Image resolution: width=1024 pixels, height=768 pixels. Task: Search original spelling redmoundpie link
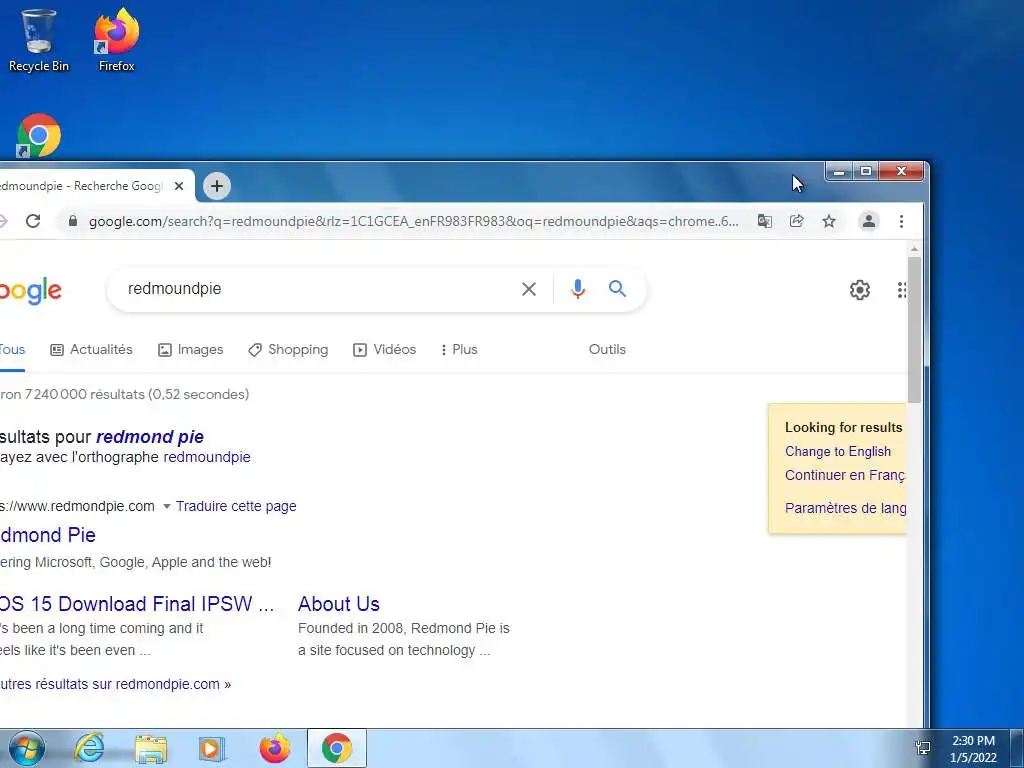(207, 457)
